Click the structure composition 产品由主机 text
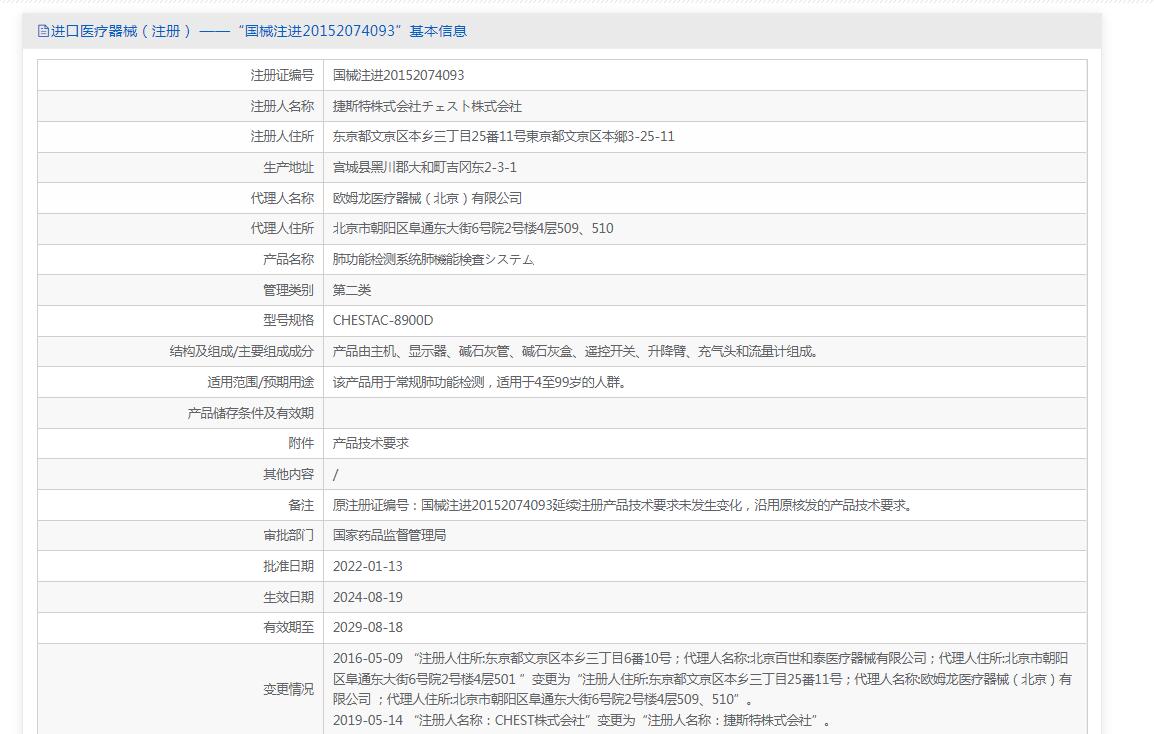1154x734 pixels. [575, 351]
